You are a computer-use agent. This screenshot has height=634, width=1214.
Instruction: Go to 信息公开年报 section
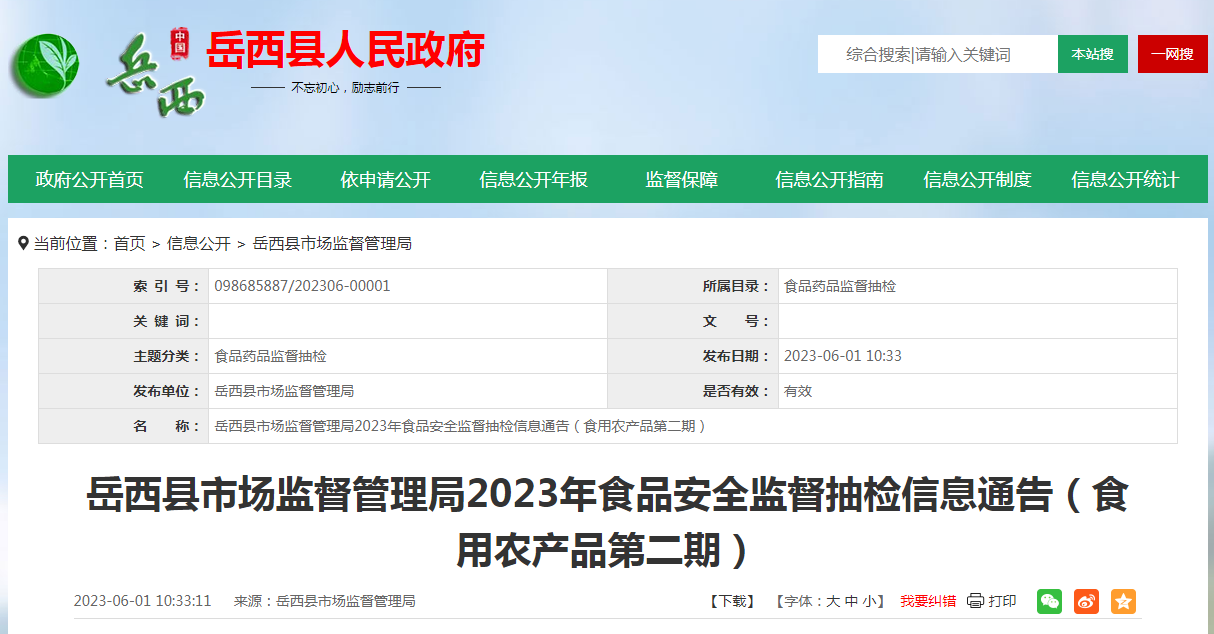point(534,180)
